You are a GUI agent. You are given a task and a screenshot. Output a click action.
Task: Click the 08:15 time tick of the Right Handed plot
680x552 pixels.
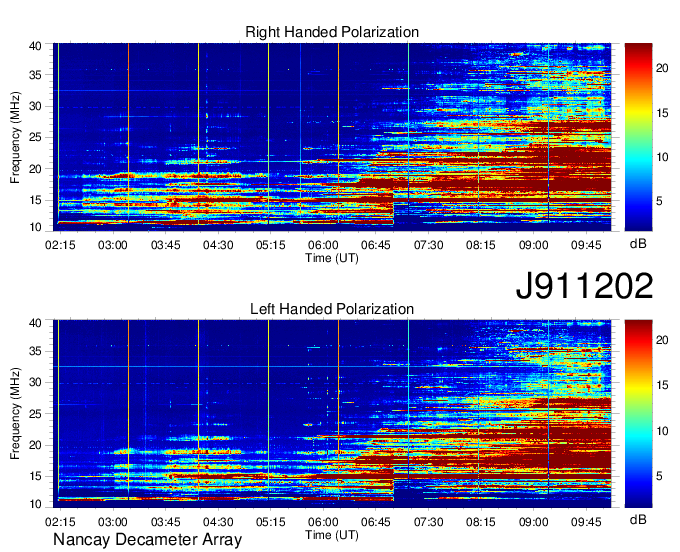481,245
